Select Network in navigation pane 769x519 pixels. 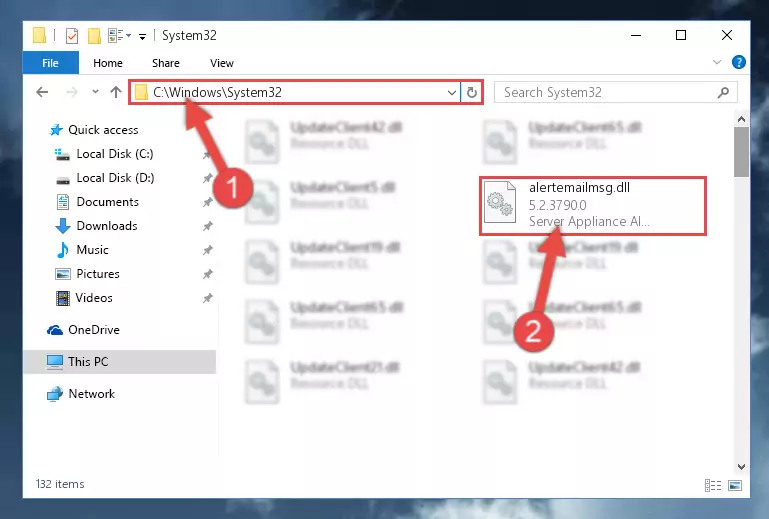tap(81, 394)
